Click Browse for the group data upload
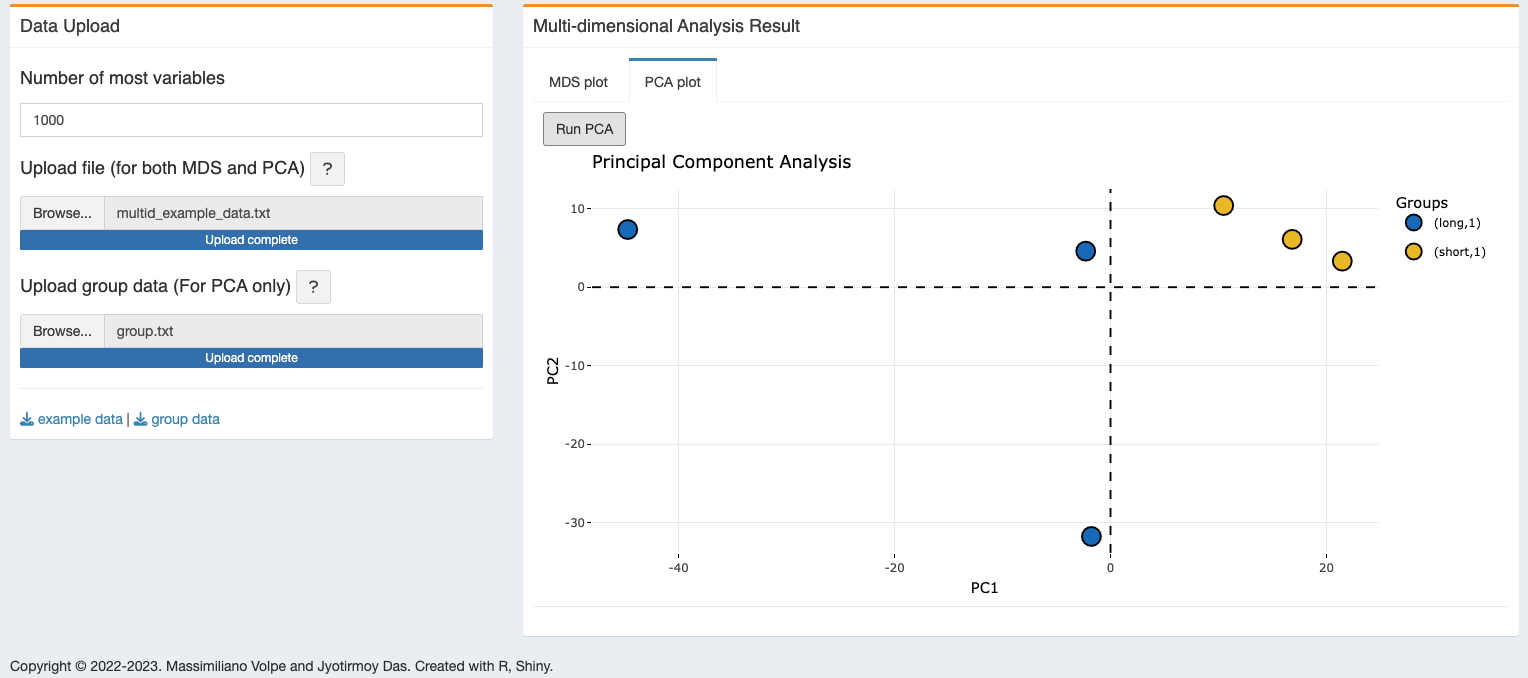Screen dimensions: 1528x678 [x=62, y=331]
